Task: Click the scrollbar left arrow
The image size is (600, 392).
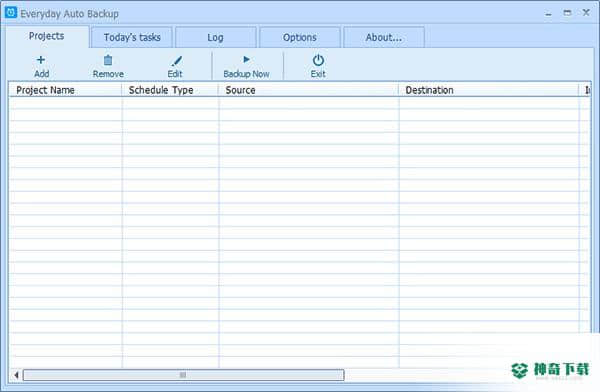Action: tap(16, 375)
